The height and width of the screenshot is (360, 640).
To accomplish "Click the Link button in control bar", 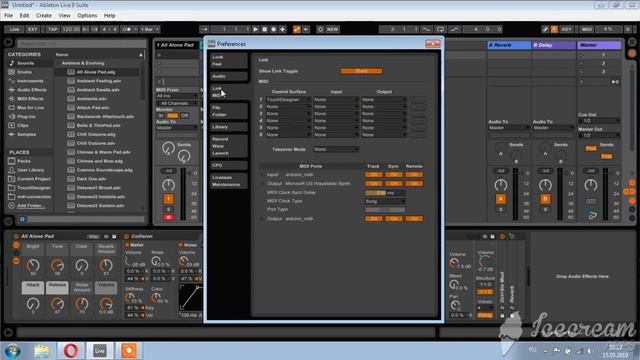I will tap(14, 29).
